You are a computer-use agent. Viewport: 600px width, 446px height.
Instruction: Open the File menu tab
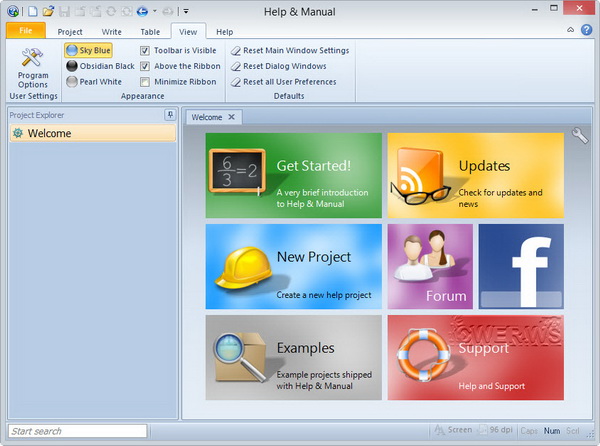click(25, 32)
